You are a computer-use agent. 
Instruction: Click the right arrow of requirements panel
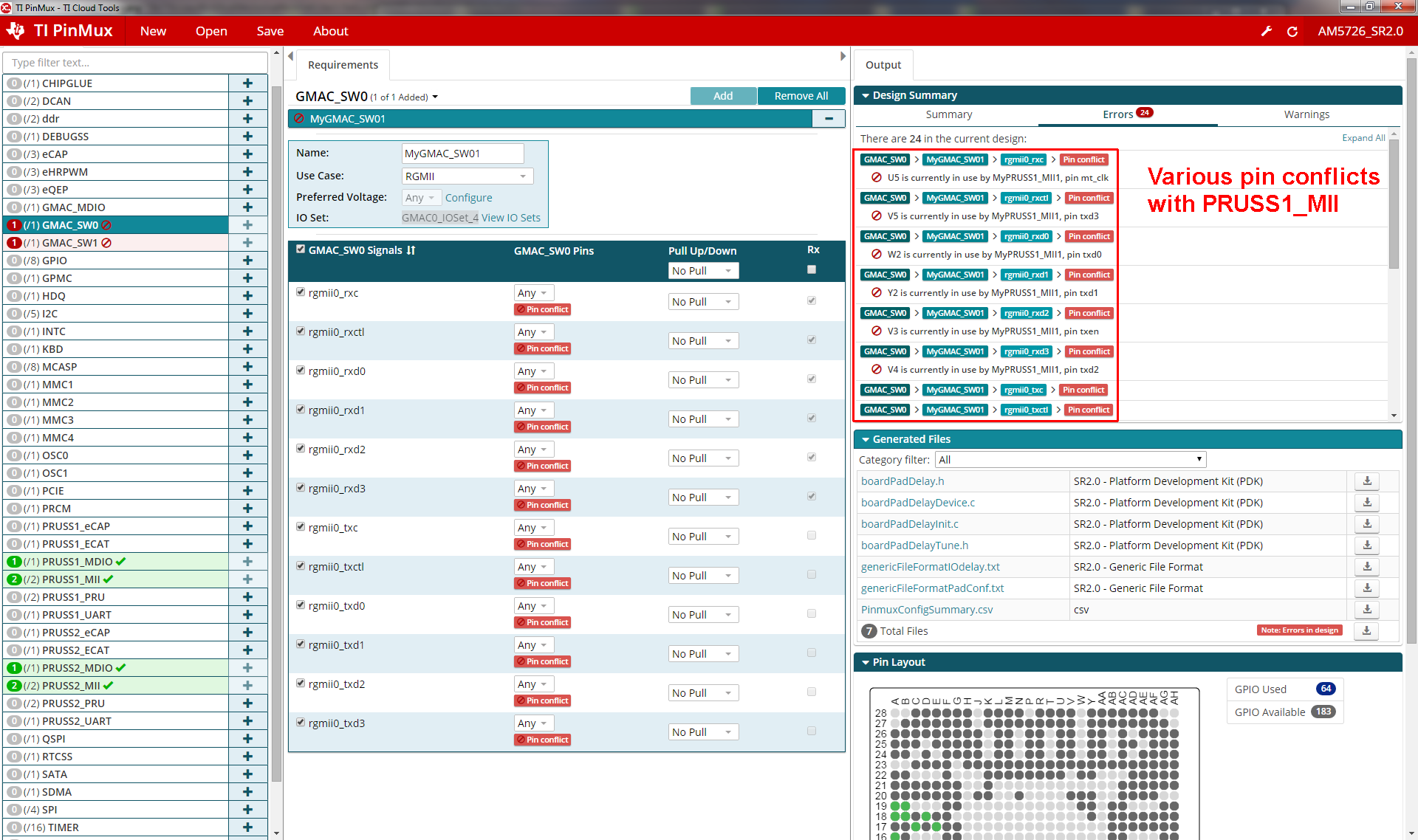click(843, 56)
